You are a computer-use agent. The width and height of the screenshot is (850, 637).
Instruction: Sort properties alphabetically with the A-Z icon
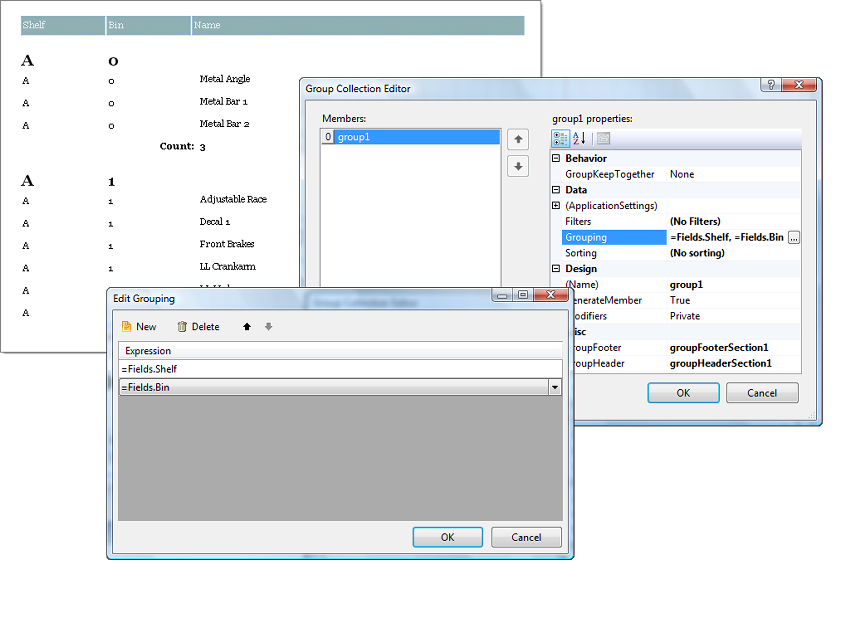pyautogui.click(x=578, y=139)
